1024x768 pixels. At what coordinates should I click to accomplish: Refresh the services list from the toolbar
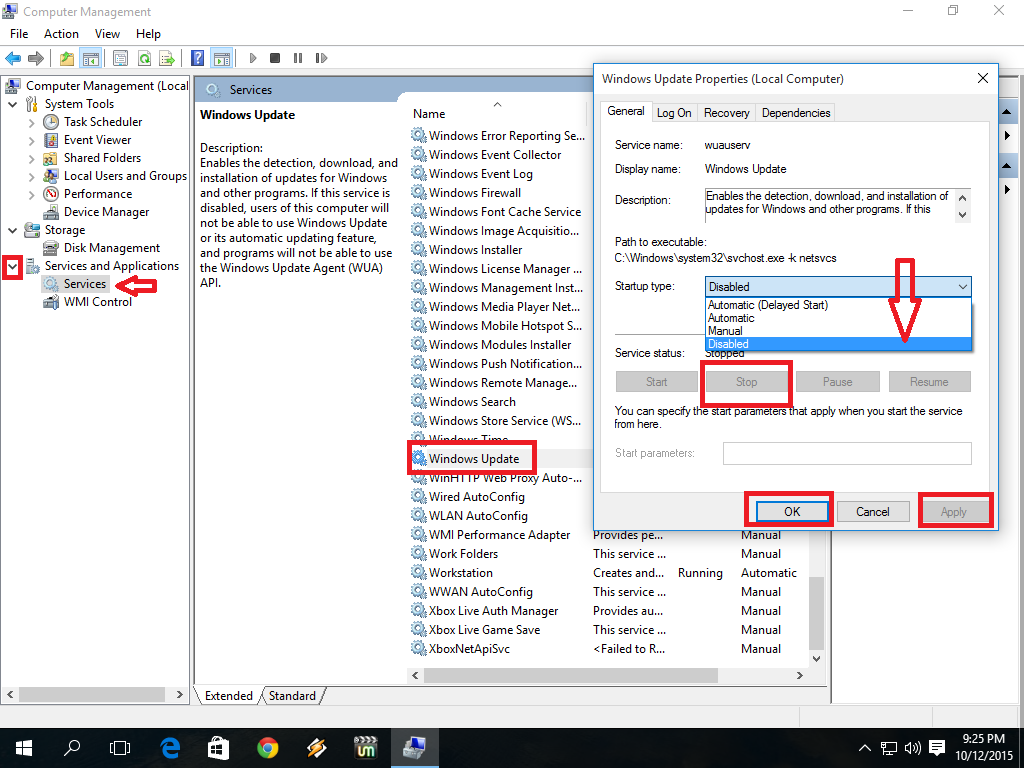pyautogui.click(x=143, y=58)
